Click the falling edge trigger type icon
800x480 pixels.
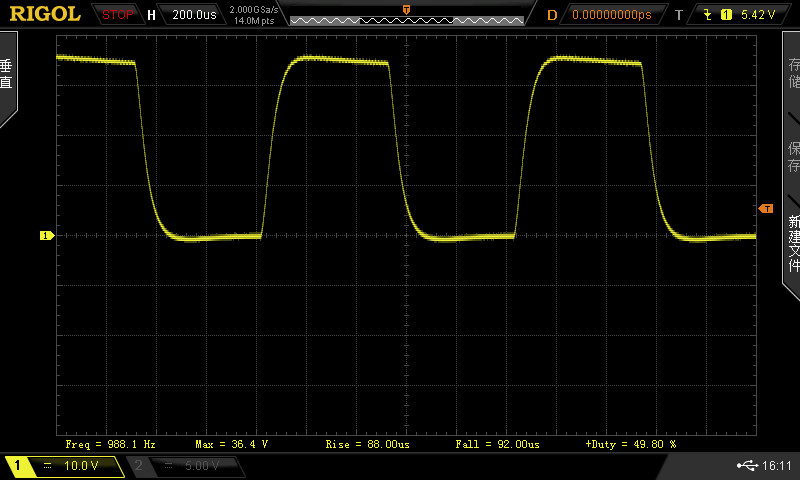coord(709,15)
